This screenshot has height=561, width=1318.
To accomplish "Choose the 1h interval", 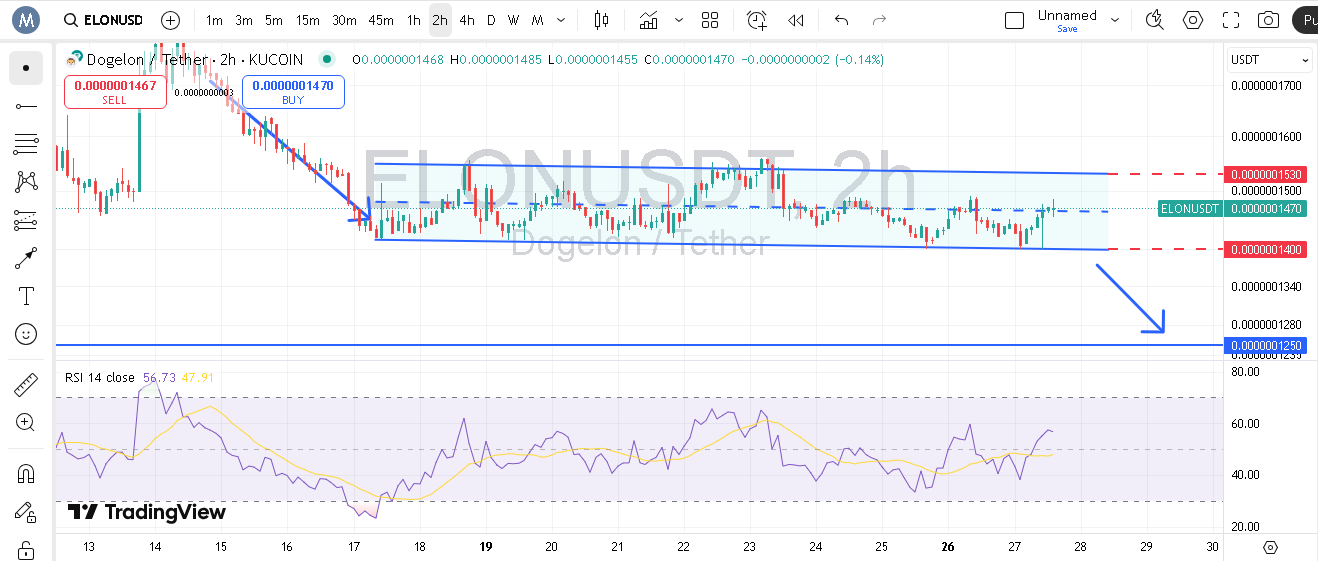I will click(414, 20).
